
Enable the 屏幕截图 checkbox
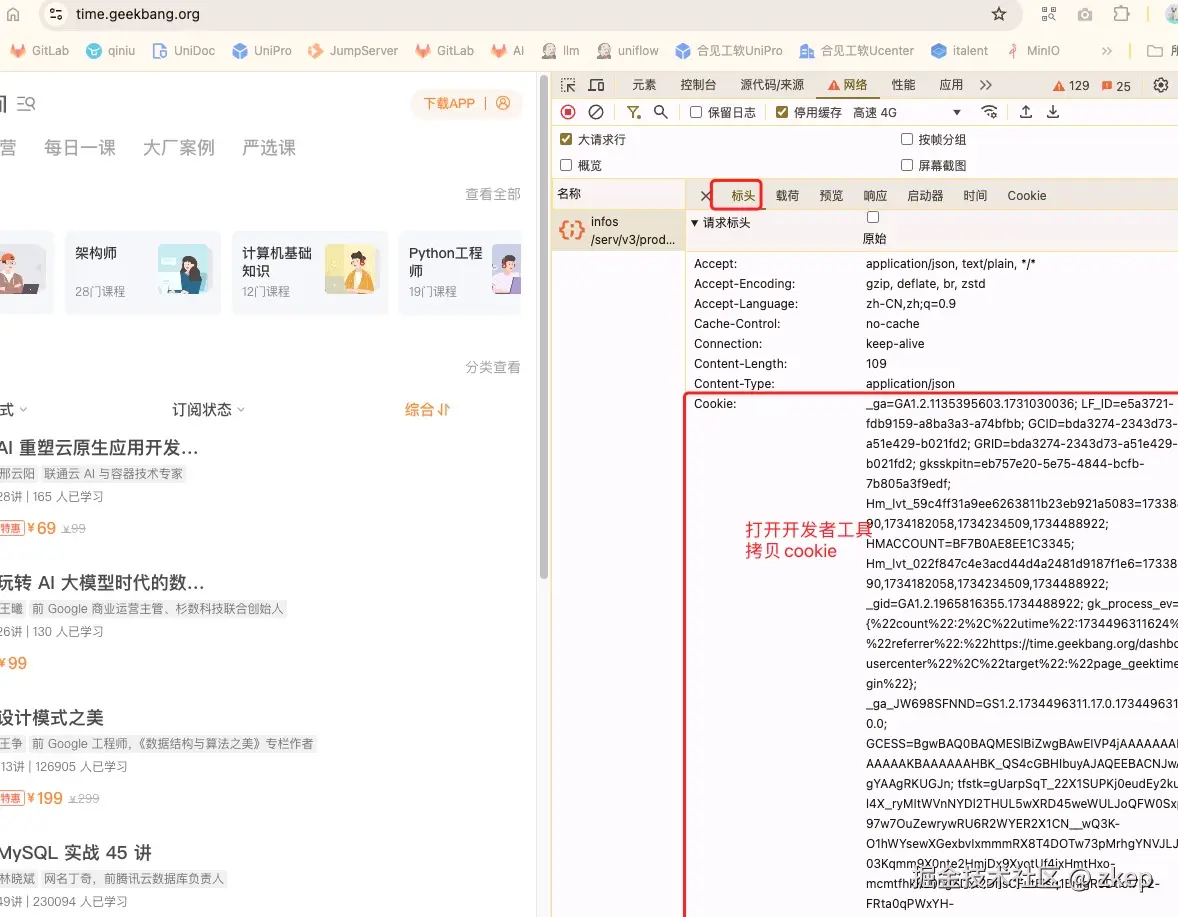coord(907,165)
